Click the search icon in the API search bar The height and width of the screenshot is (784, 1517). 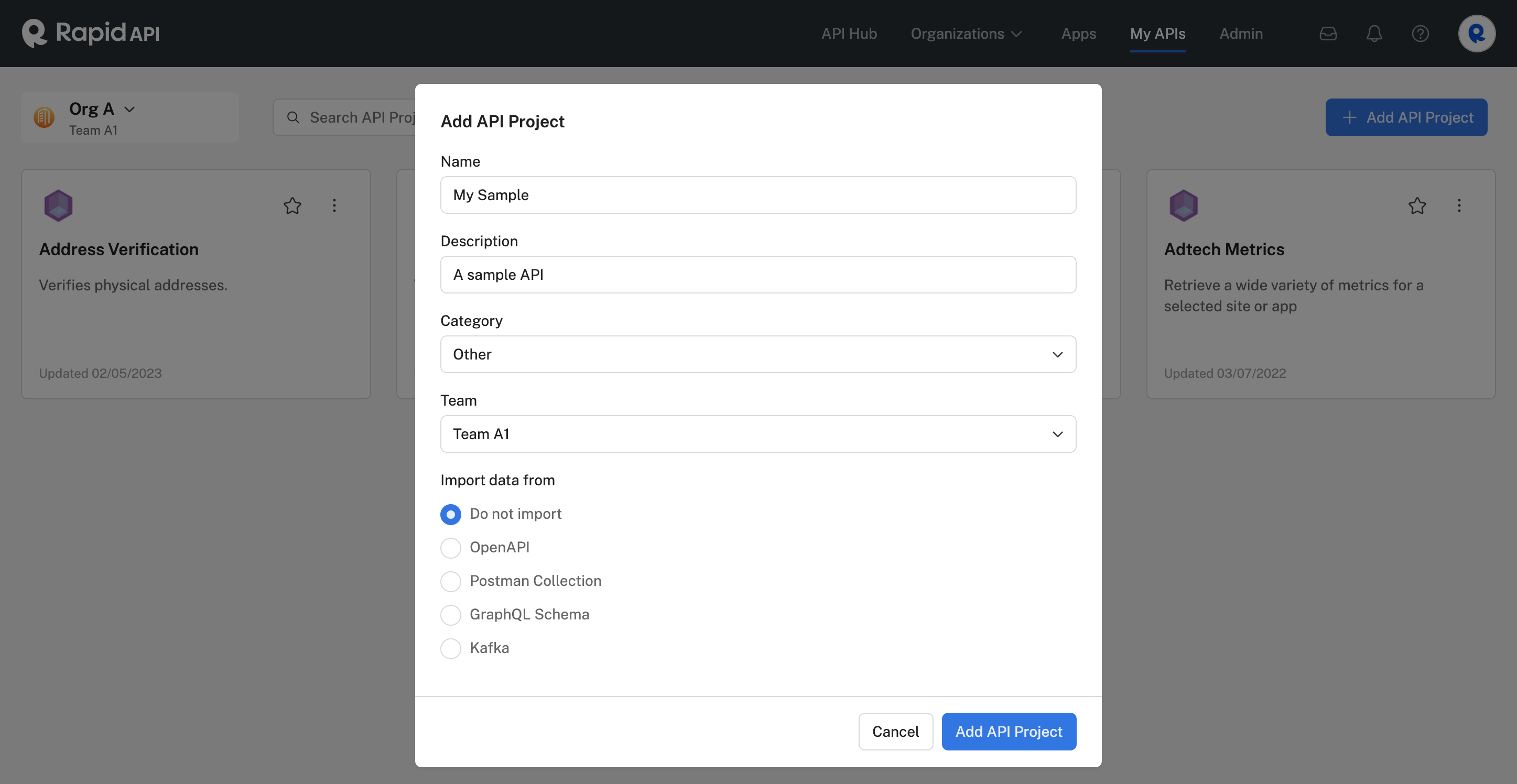pyautogui.click(x=292, y=117)
